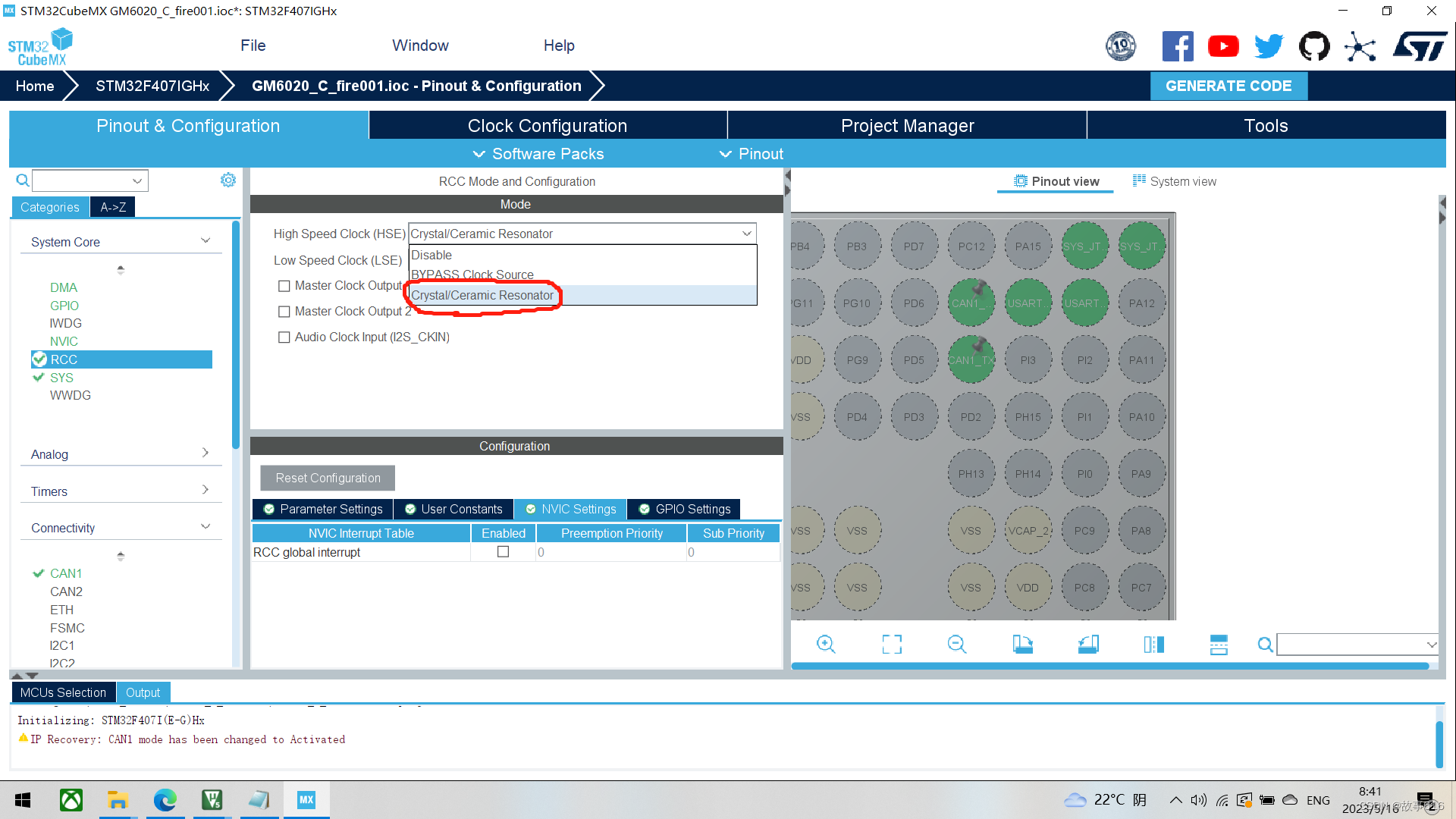This screenshot has width=1456, height=819.
Task: Open the Software Packs dropdown
Action: (538, 154)
